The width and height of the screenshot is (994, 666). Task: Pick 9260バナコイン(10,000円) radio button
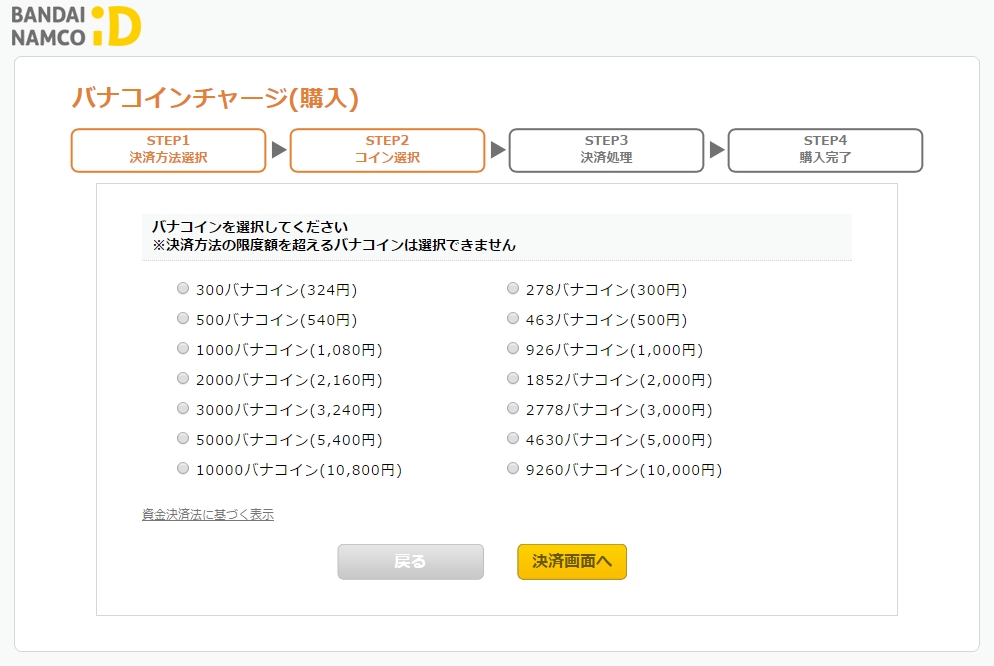coord(513,468)
